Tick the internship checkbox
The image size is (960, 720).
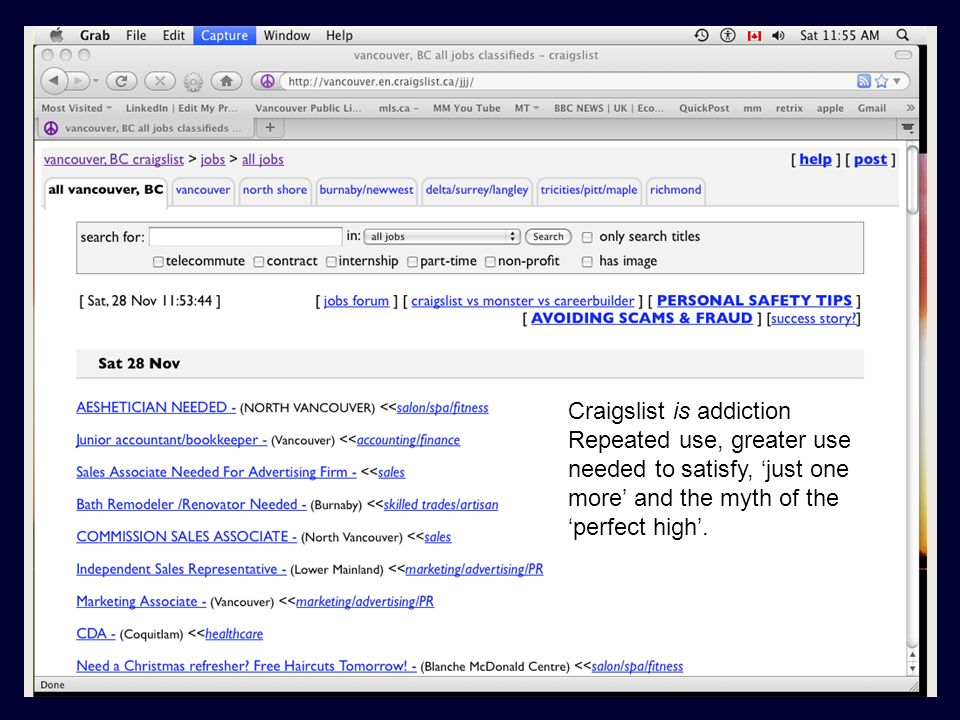click(x=331, y=261)
